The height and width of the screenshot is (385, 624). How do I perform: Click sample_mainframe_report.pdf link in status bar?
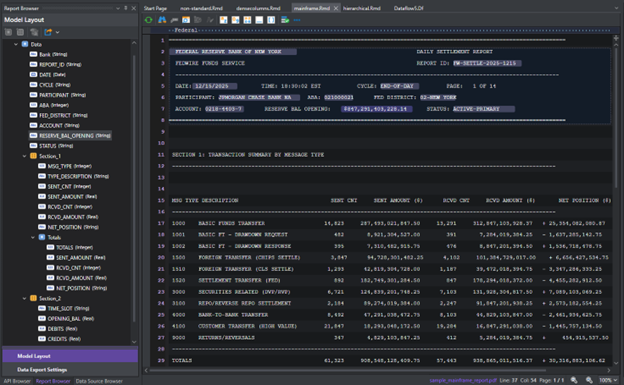[463, 380]
